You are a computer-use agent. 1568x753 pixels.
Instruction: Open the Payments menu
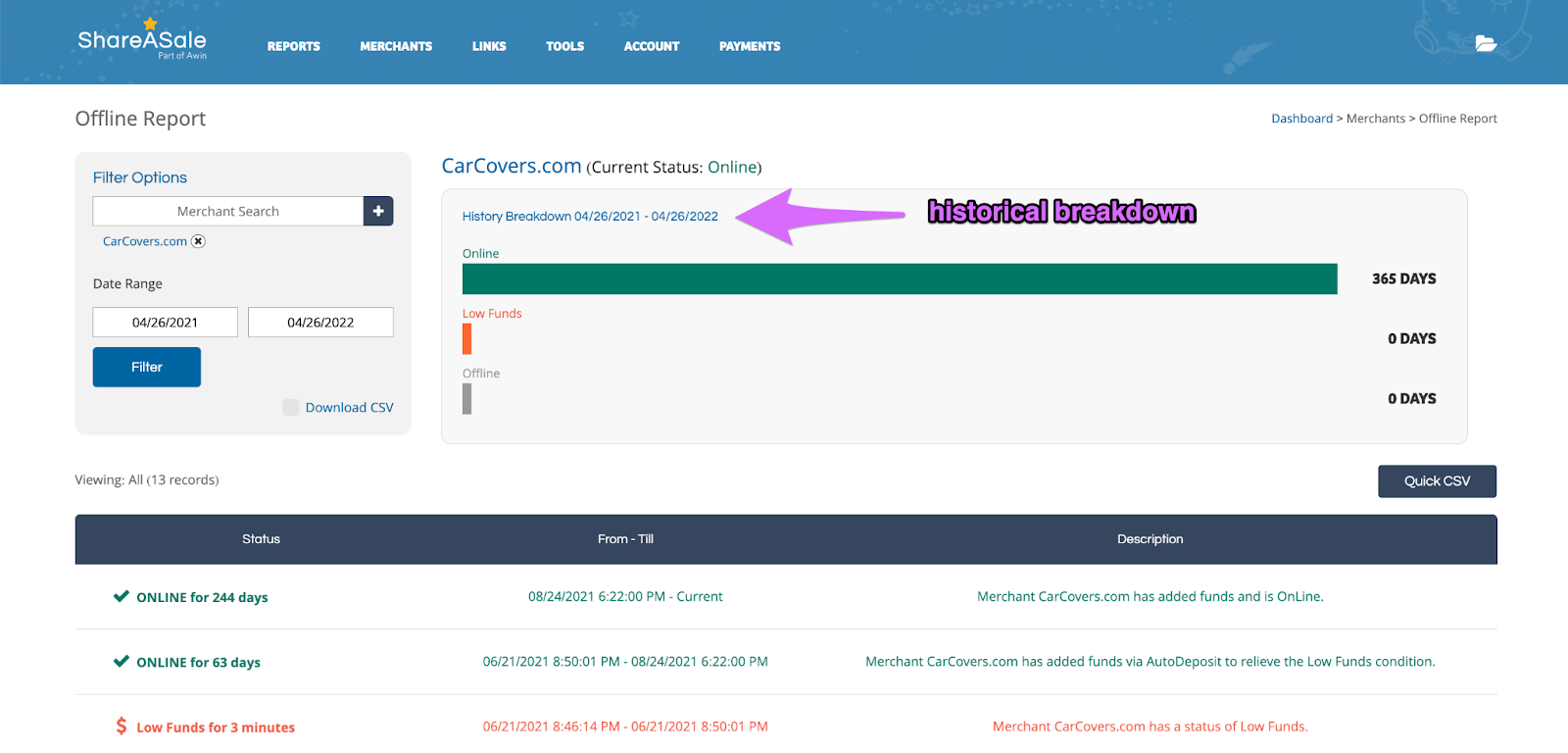tap(750, 46)
